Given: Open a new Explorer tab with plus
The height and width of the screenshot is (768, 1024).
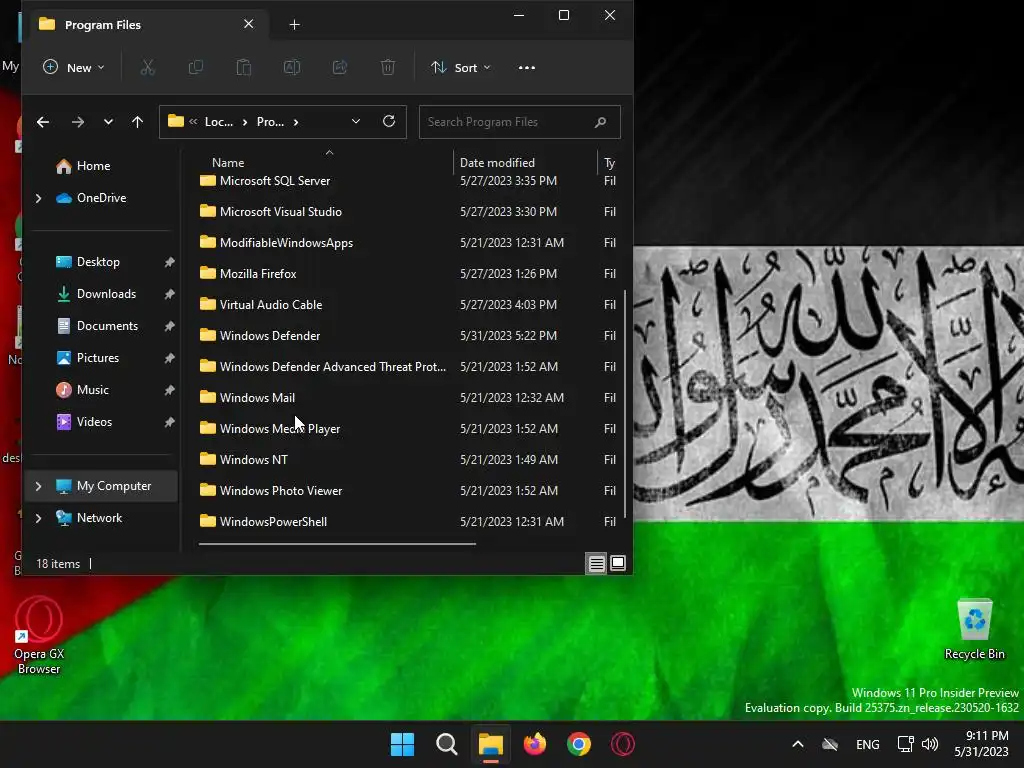Looking at the screenshot, I should [x=295, y=25].
